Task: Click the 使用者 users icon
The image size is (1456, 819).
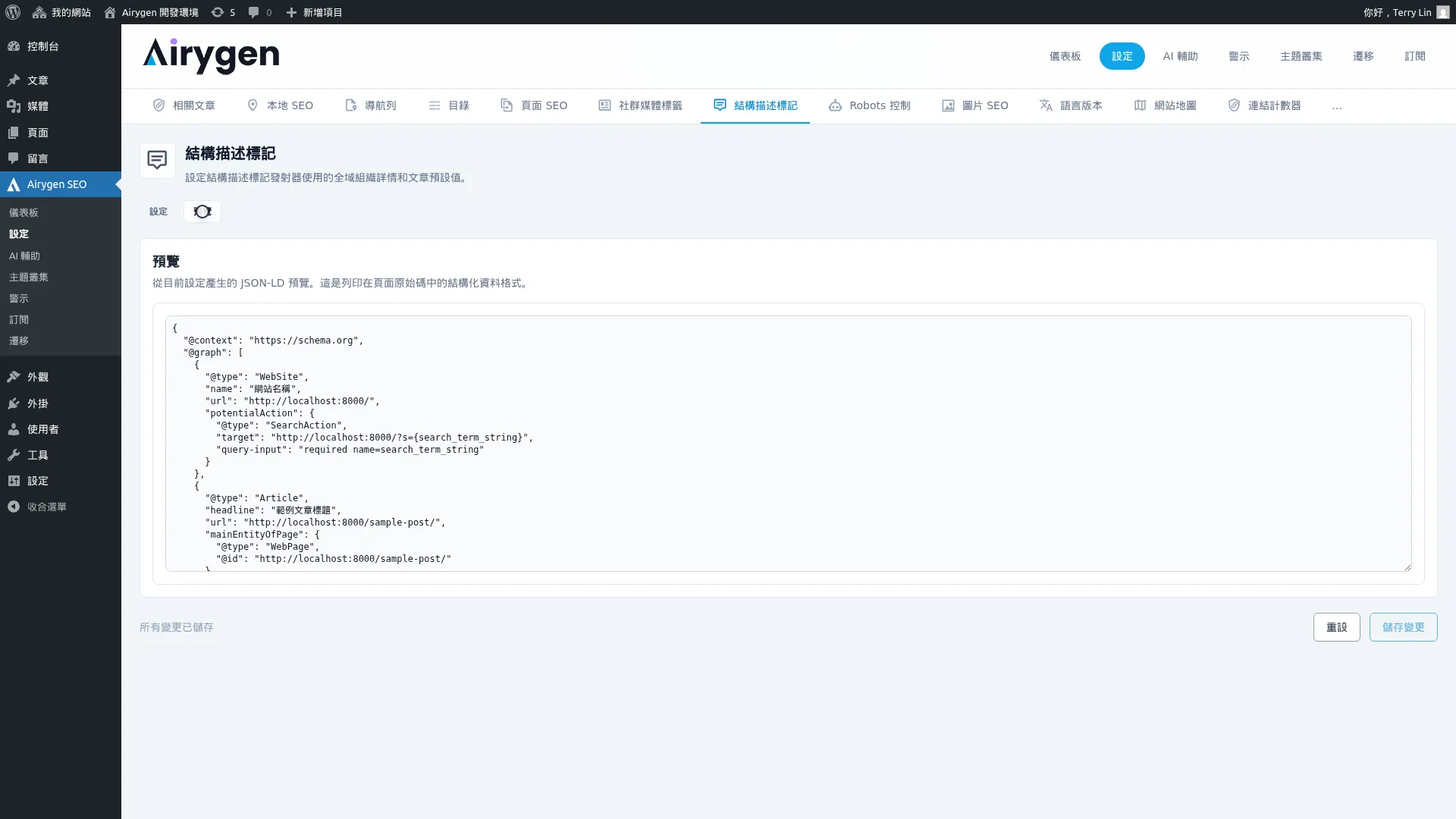Action: coord(14,429)
